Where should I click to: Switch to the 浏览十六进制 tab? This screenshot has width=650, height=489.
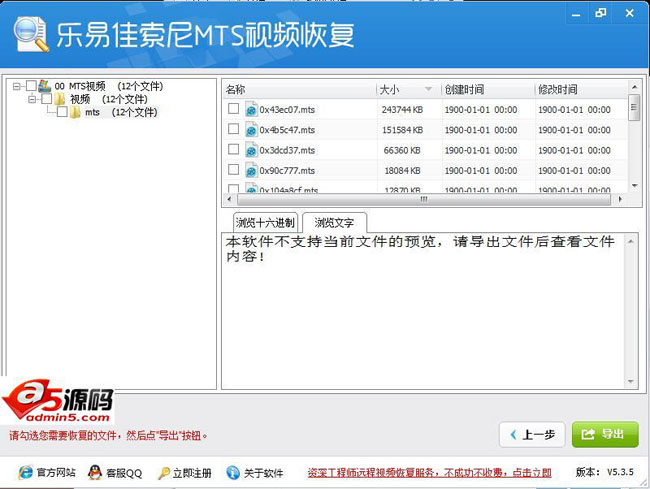click(x=265, y=223)
